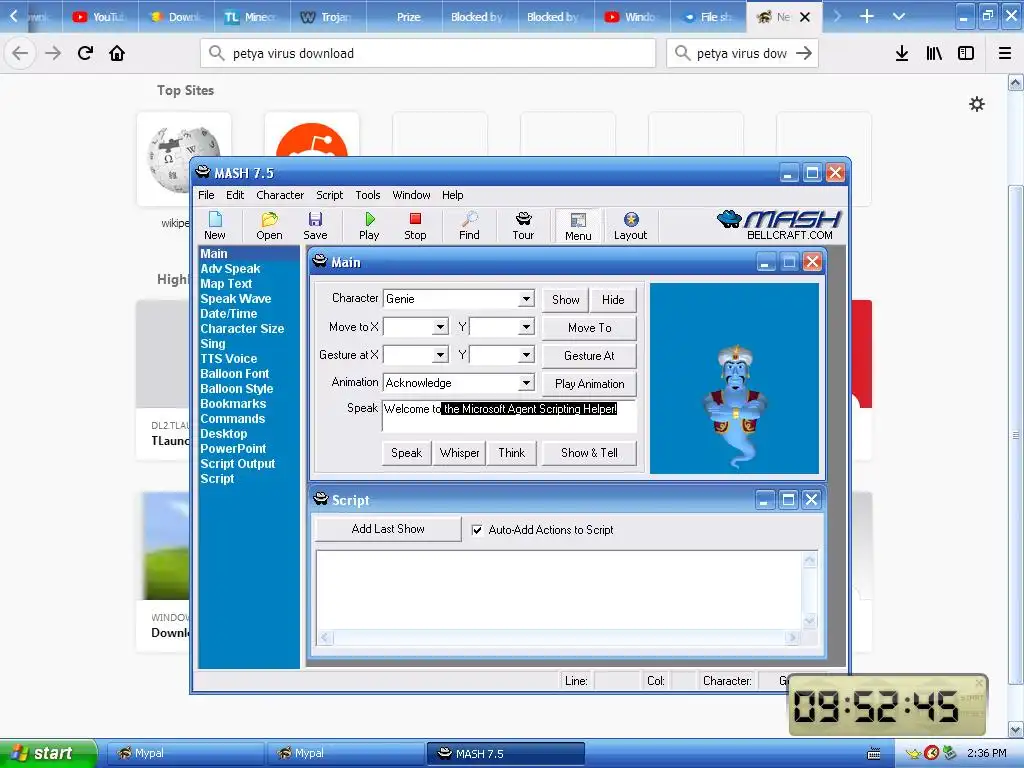This screenshot has height=768, width=1024.
Task: Click the MASH Bellcraft.com logo
Action: pos(778,225)
